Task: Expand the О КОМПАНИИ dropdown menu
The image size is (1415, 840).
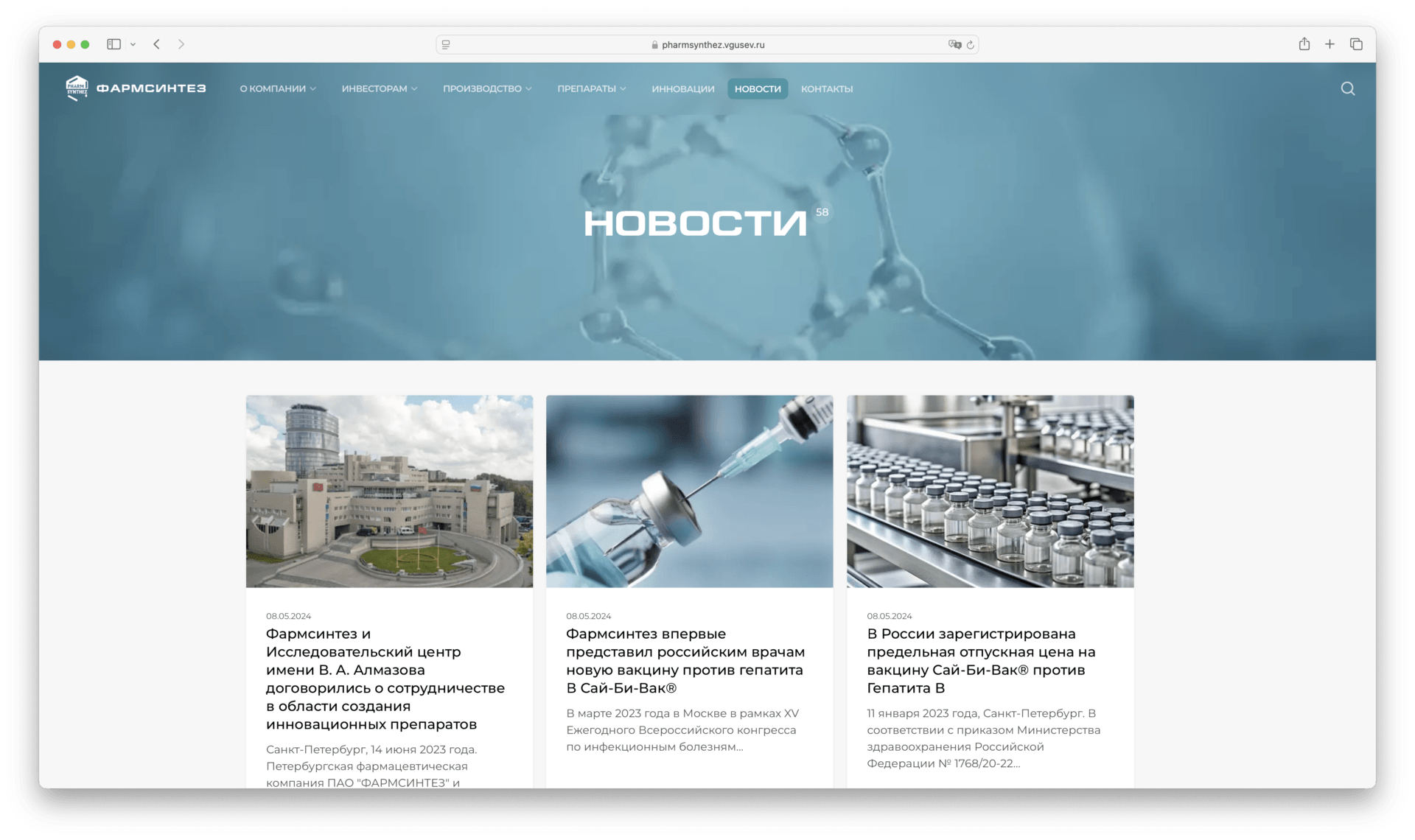Action: click(277, 88)
